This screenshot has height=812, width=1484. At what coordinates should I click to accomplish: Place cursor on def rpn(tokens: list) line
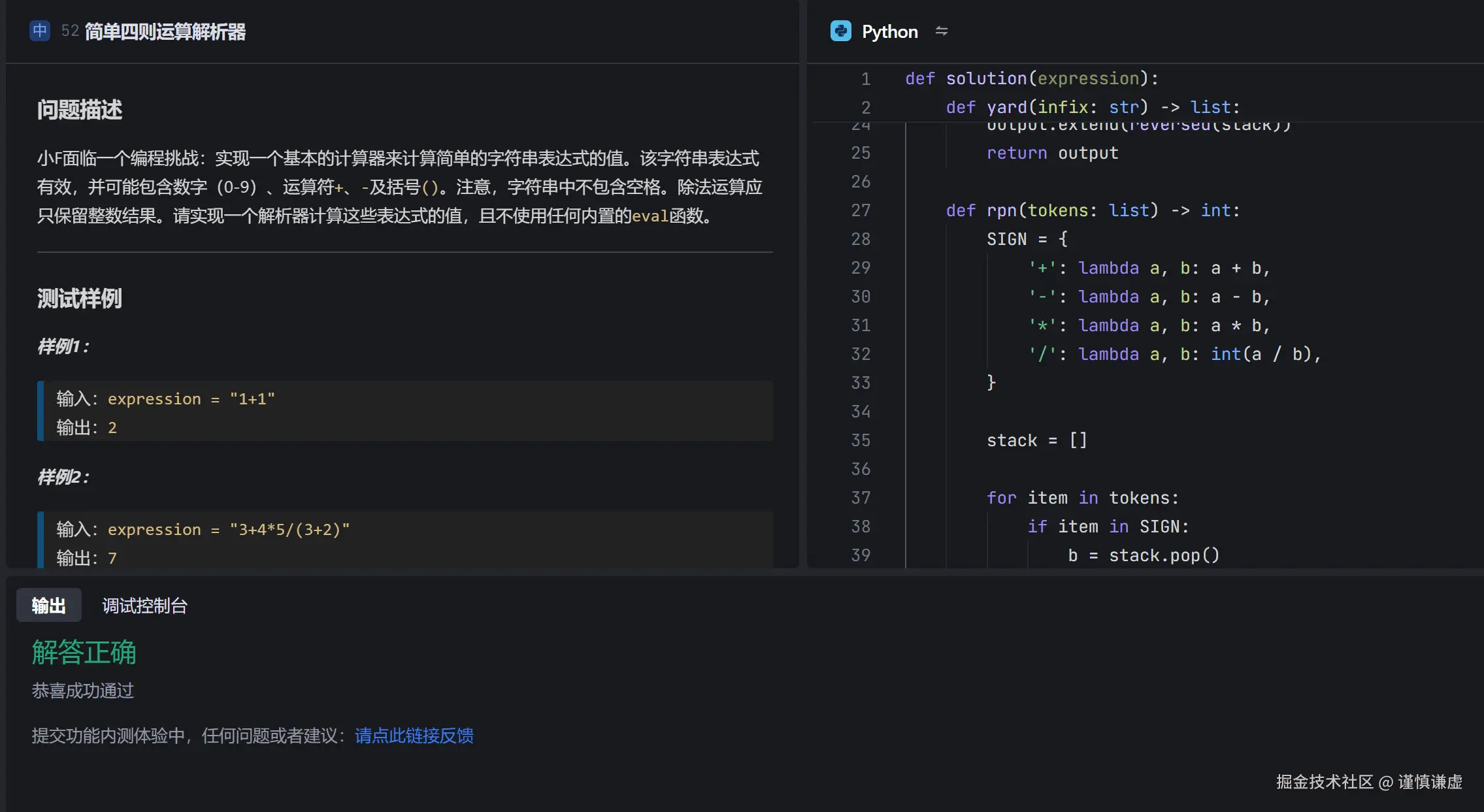click(x=1093, y=210)
